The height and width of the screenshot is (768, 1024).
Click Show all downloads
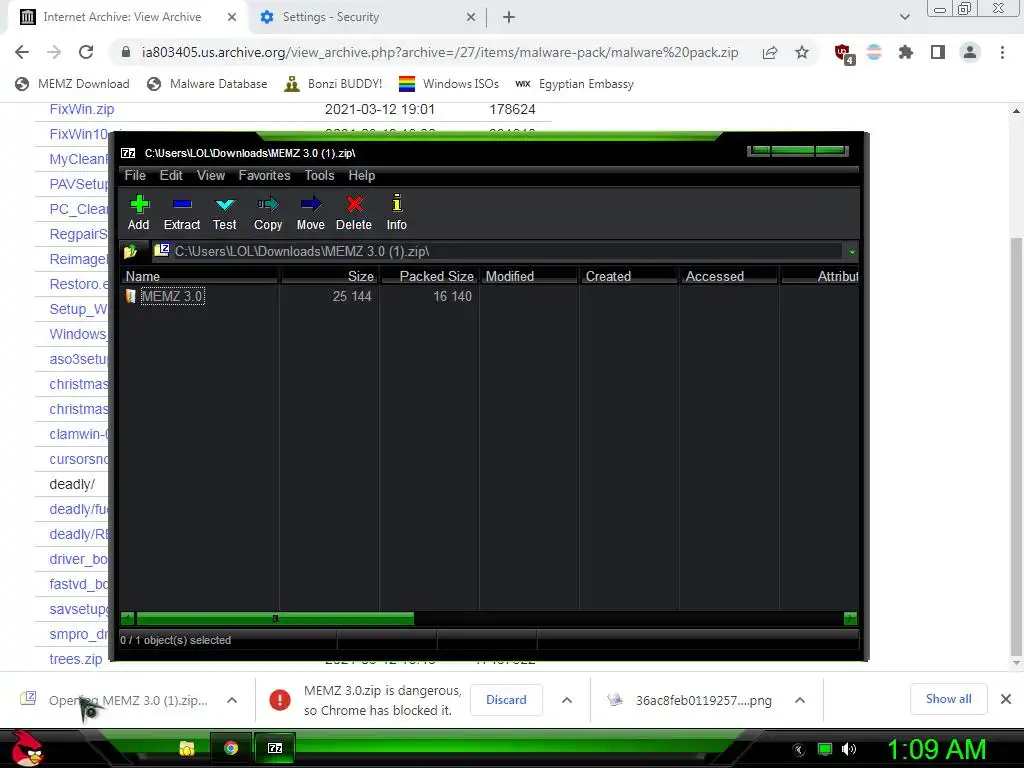[948, 699]
